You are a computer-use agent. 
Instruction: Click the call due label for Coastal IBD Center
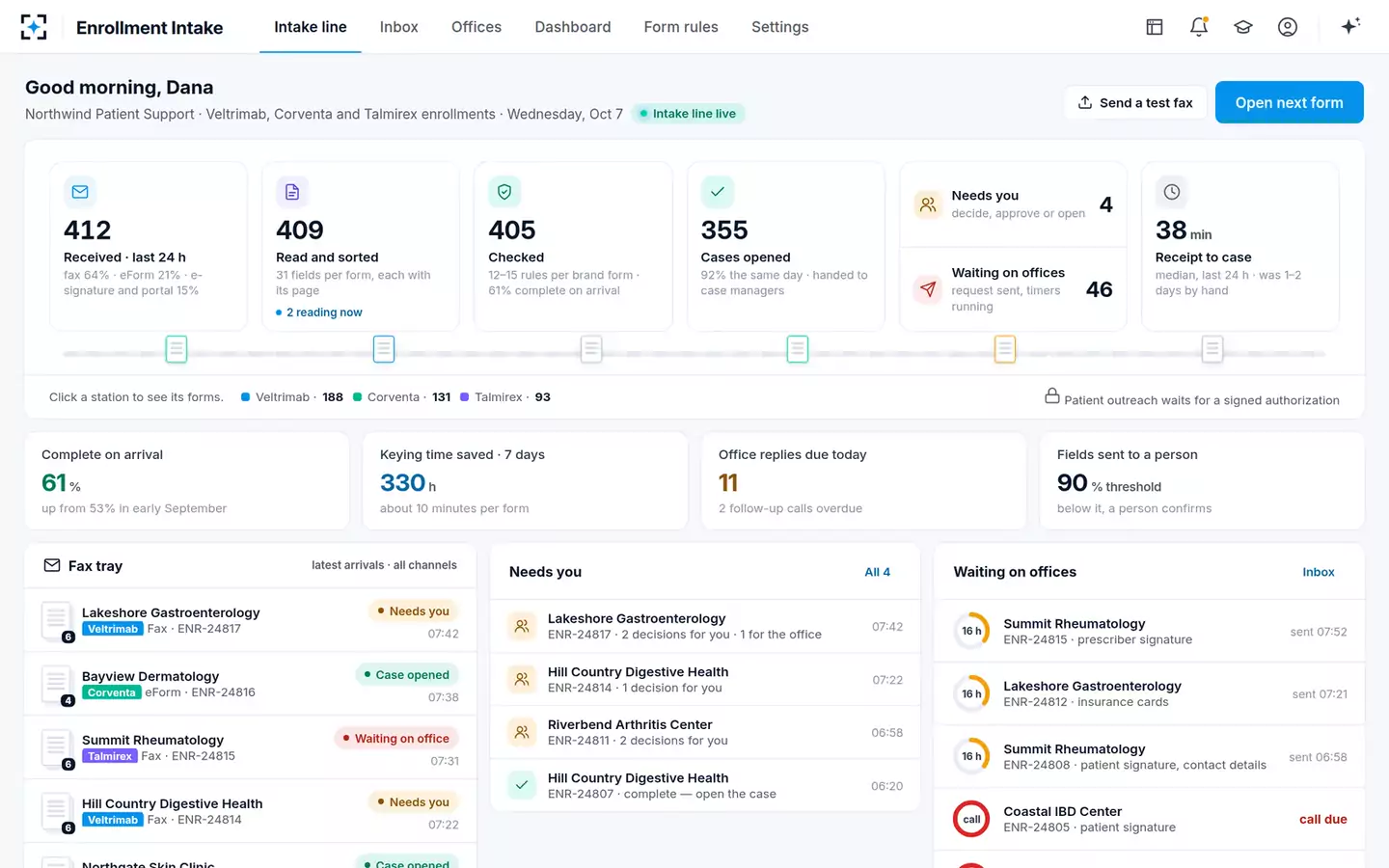tap(1323, 819)
